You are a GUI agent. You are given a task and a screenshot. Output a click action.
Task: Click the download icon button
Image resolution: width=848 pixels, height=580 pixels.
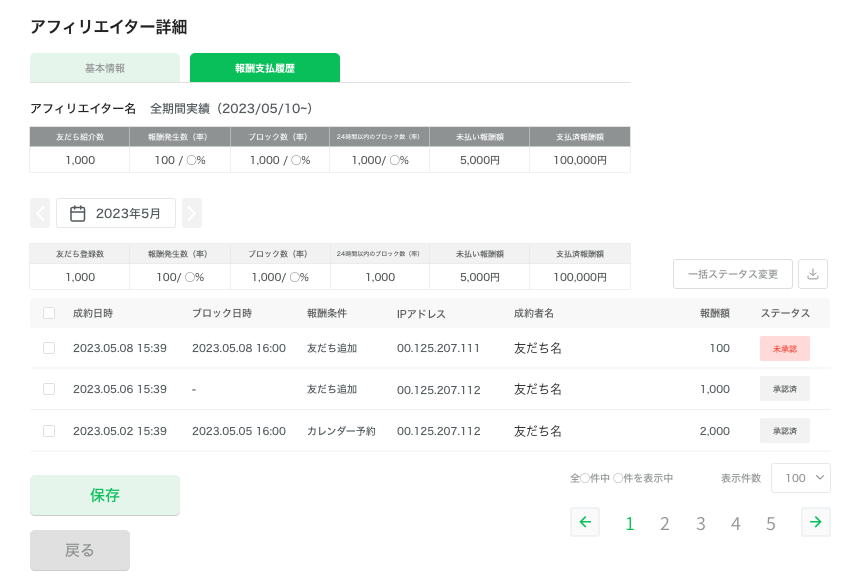813,274
